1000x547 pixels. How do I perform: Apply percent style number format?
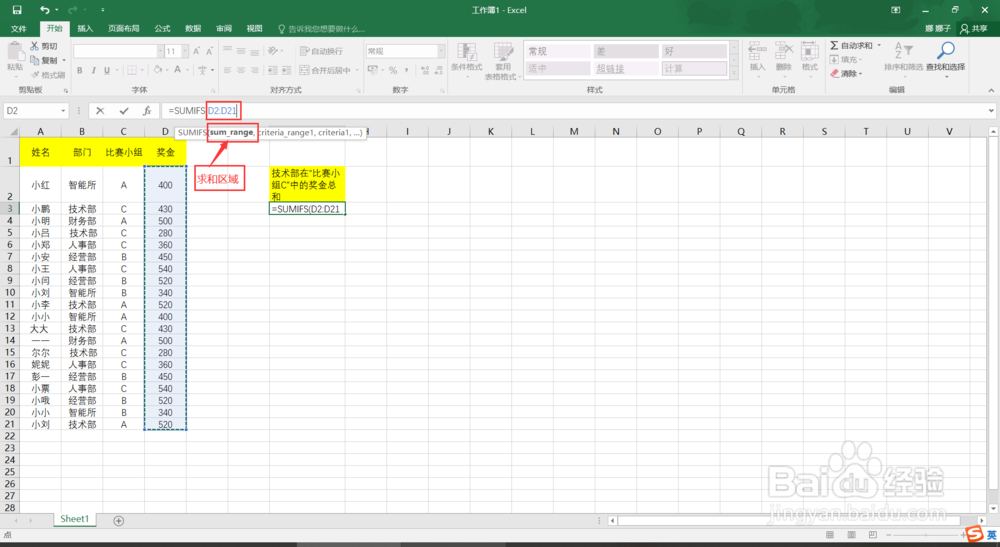393,70
